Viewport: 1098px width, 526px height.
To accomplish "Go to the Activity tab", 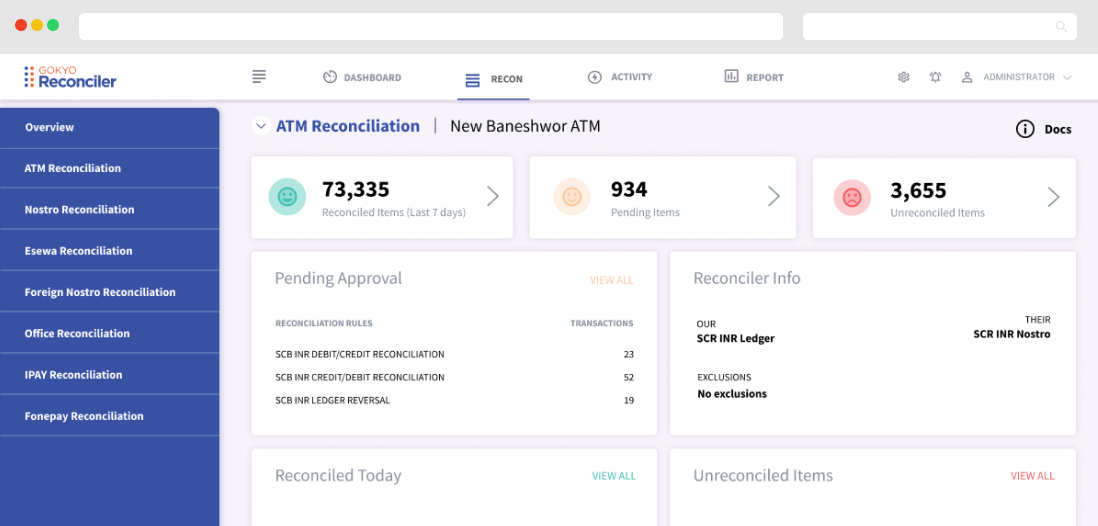I will (x=620, y=77).
